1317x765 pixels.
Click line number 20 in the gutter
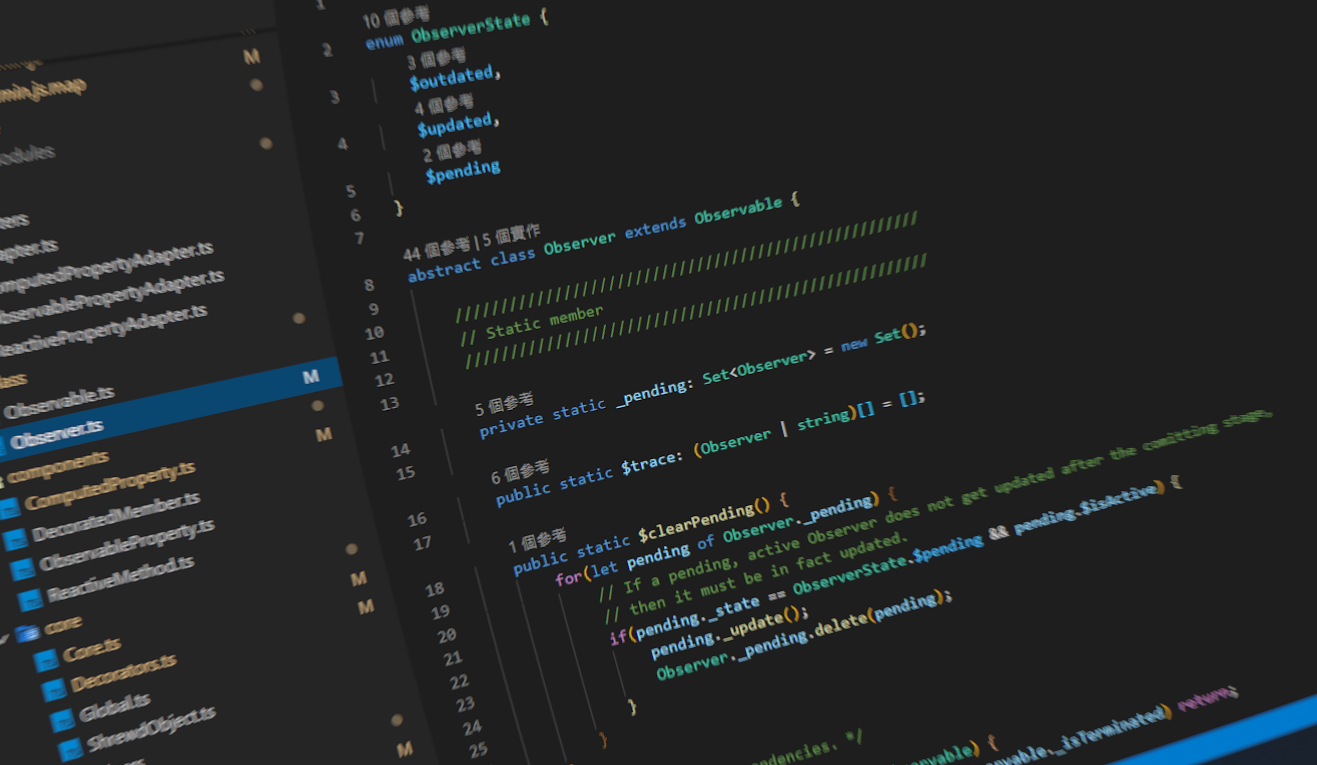(446, 635)
